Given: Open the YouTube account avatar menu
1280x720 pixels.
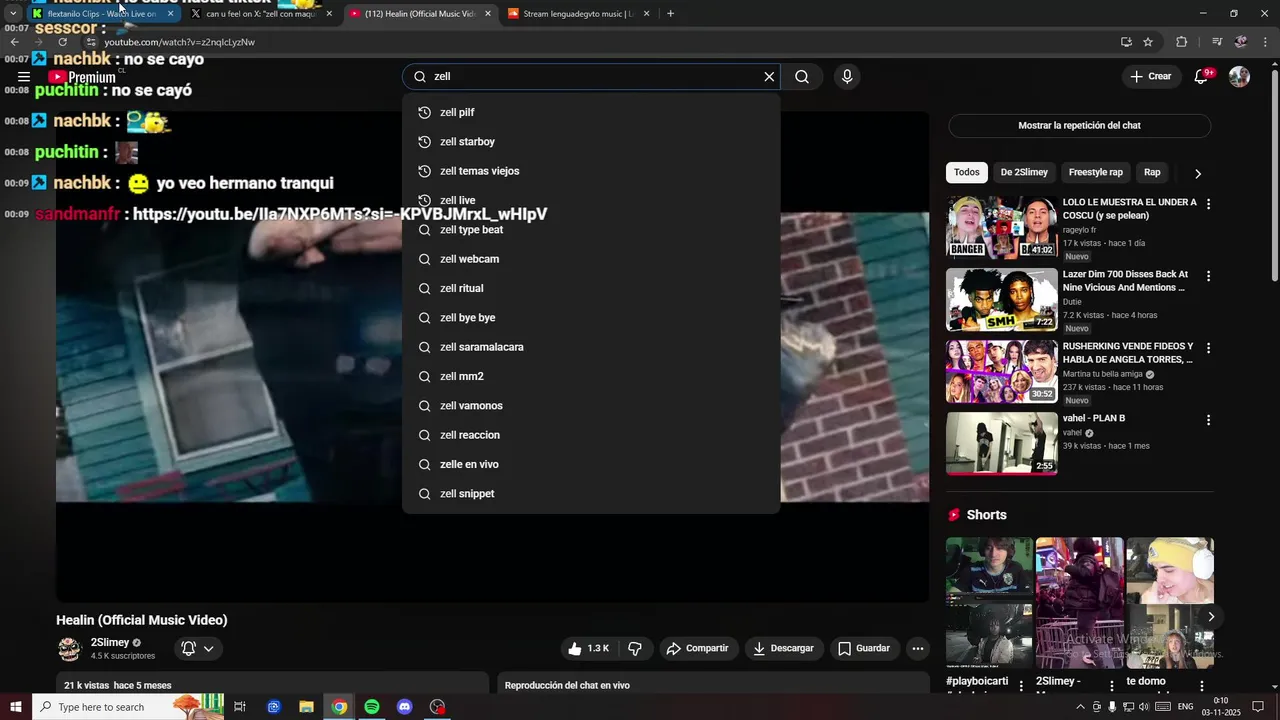Looking at the screenshot, I should tap(1239, 77).
